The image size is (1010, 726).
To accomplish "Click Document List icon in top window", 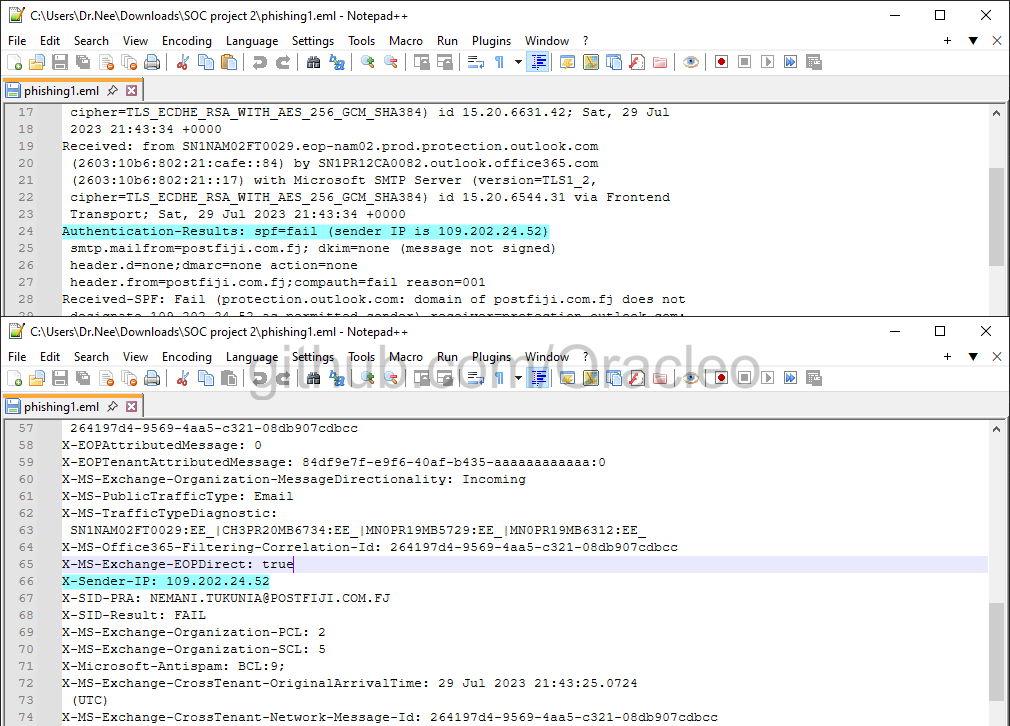I will coord(614,62).
